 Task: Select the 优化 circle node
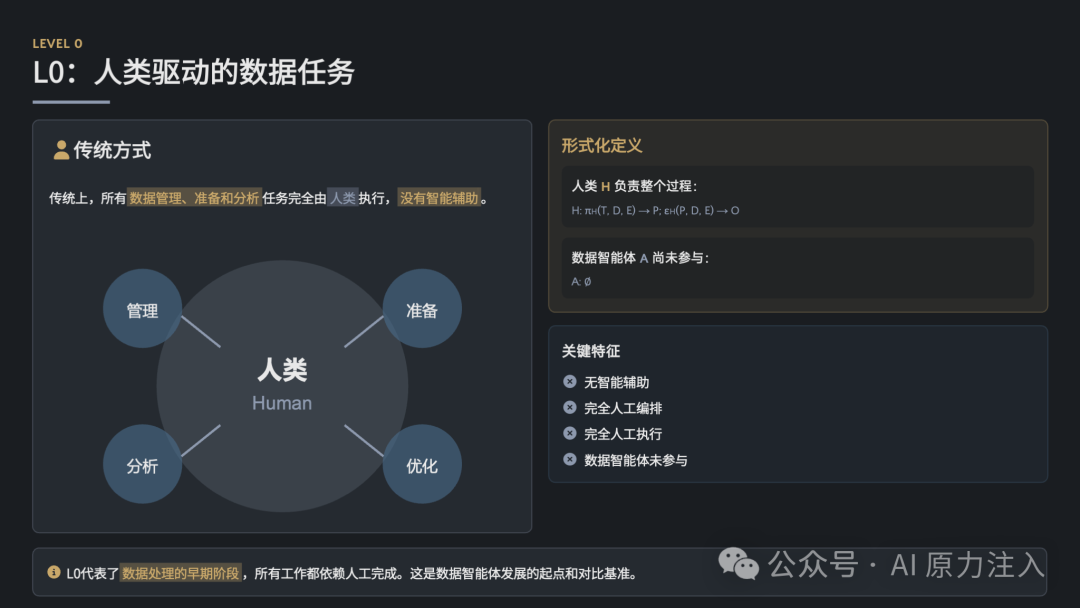click(x=422, y=464)
